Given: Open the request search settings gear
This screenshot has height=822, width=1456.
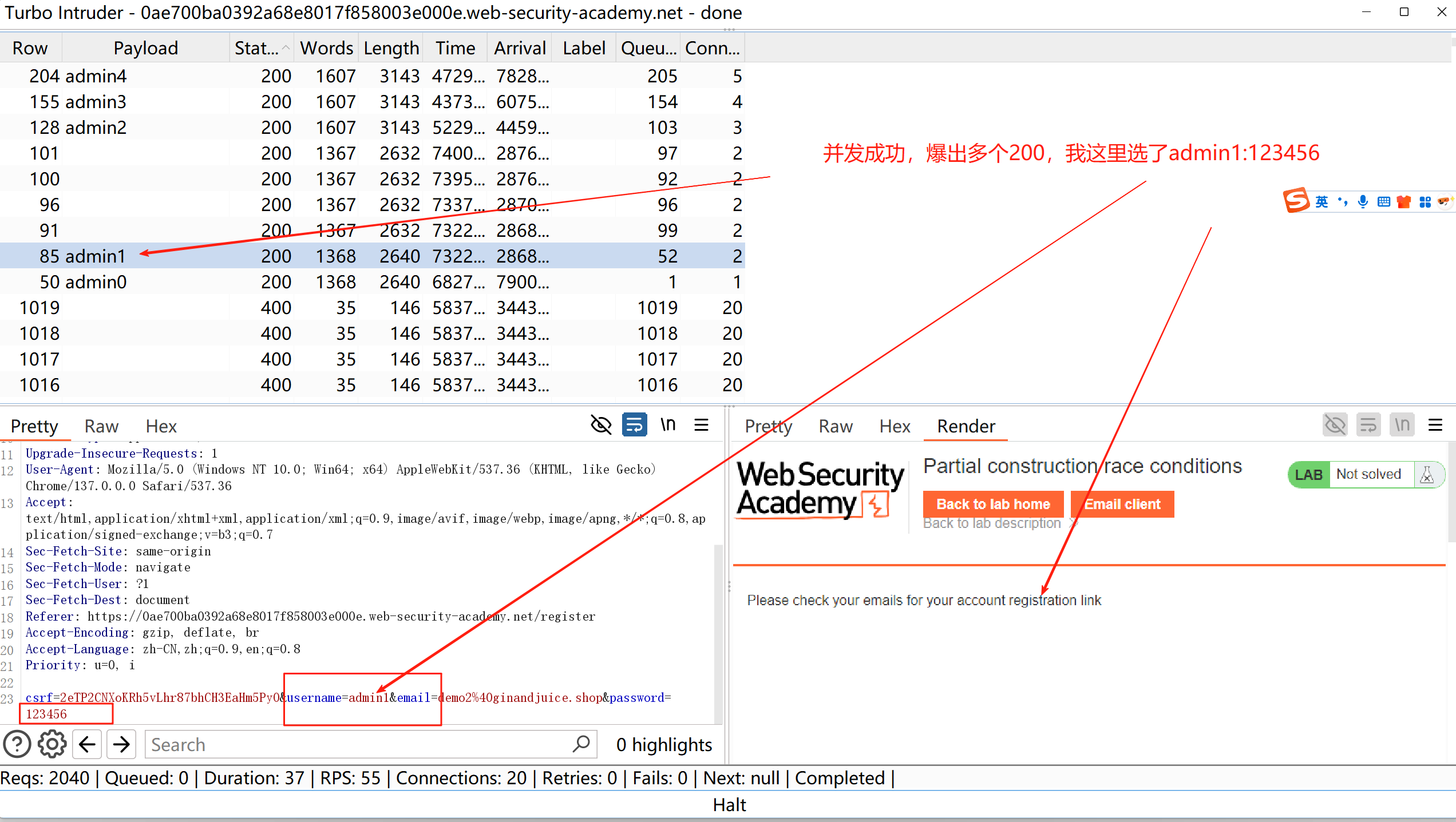Looking at the screenshot, I should pos(52,744).
